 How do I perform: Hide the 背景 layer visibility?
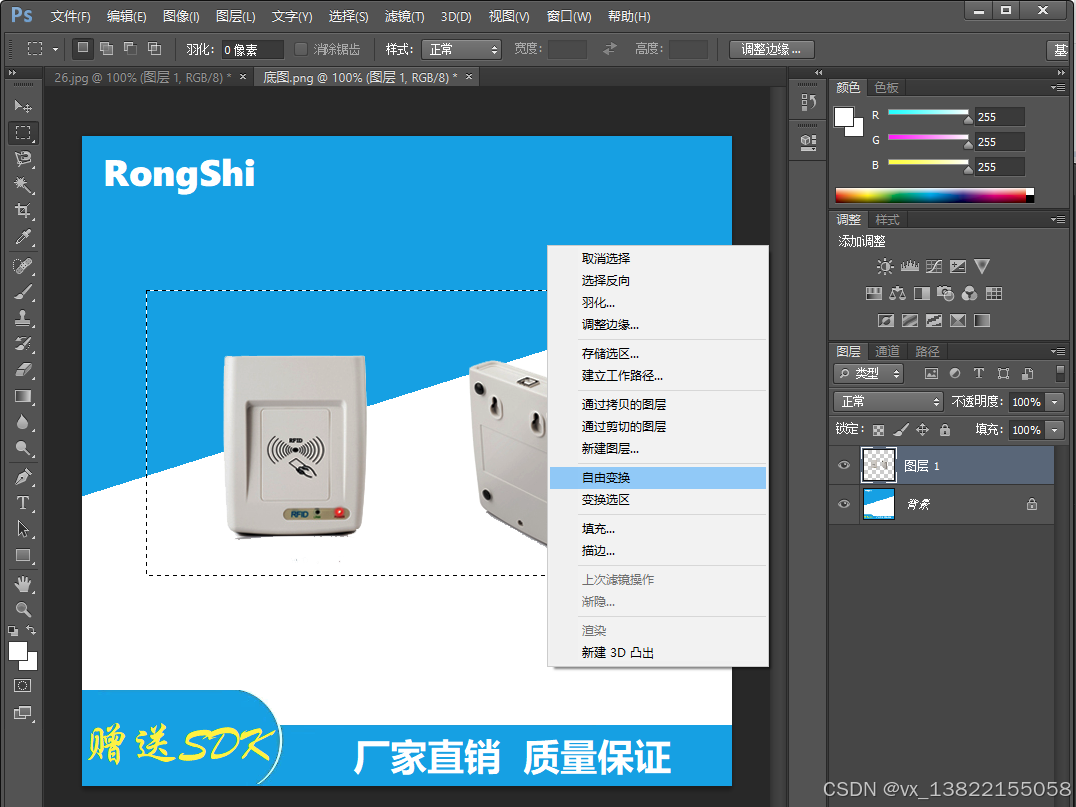click(x=844, y=504)
